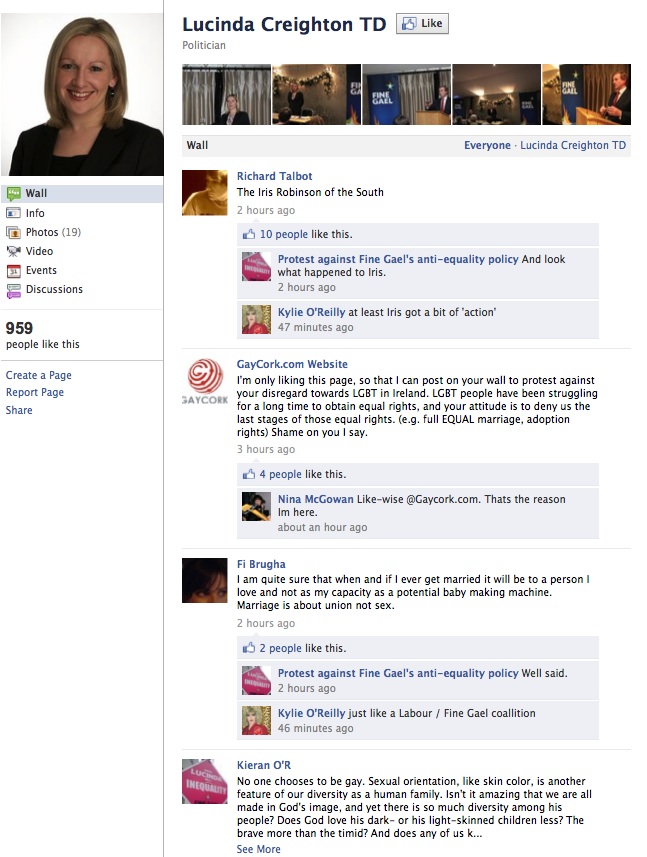This screenshot has width=647, height=857.
Task: Click the Video camera icon in sidebar
Action: tap(14, 251)
